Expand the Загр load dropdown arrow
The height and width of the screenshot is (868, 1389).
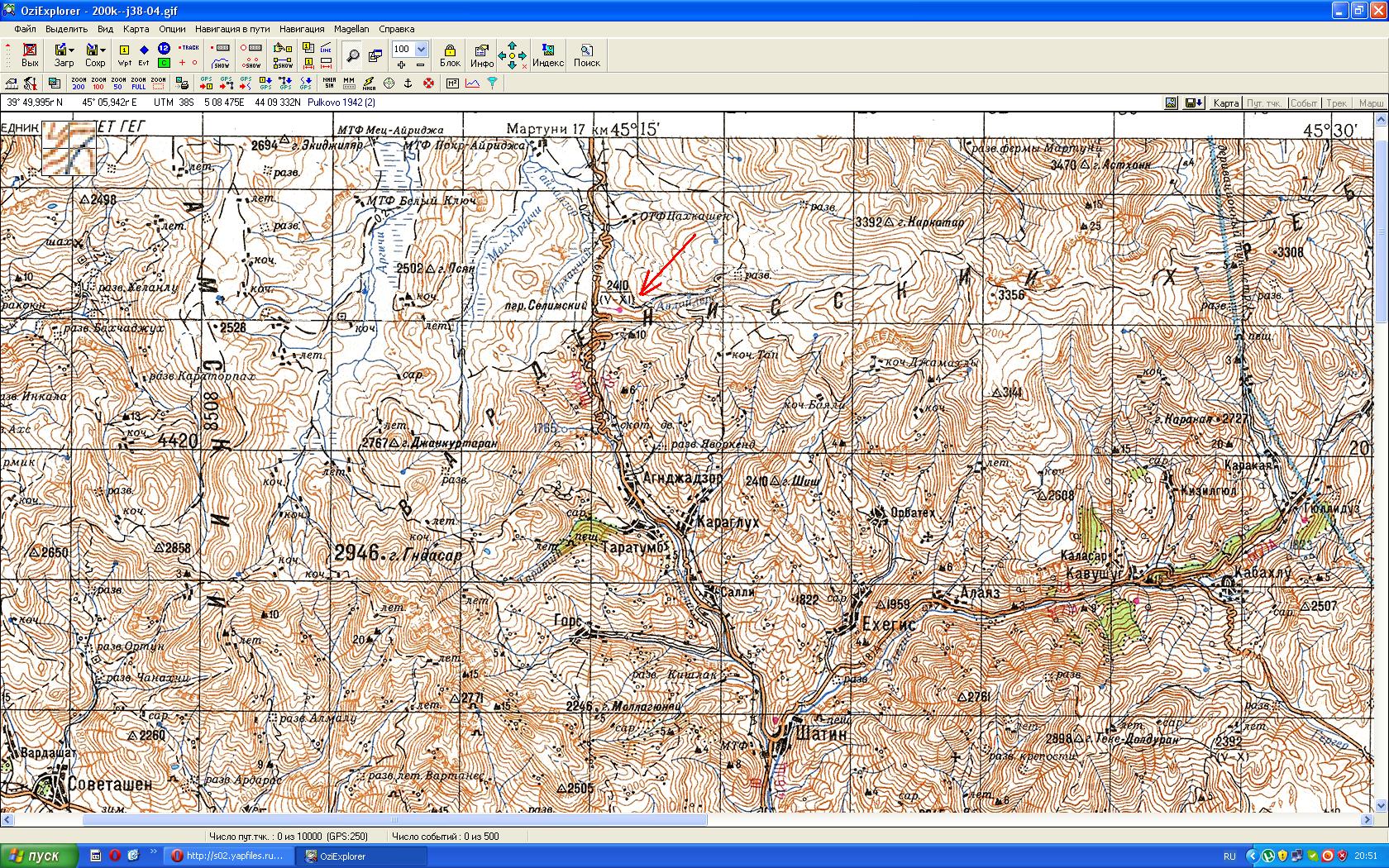[x=72, y=50]
